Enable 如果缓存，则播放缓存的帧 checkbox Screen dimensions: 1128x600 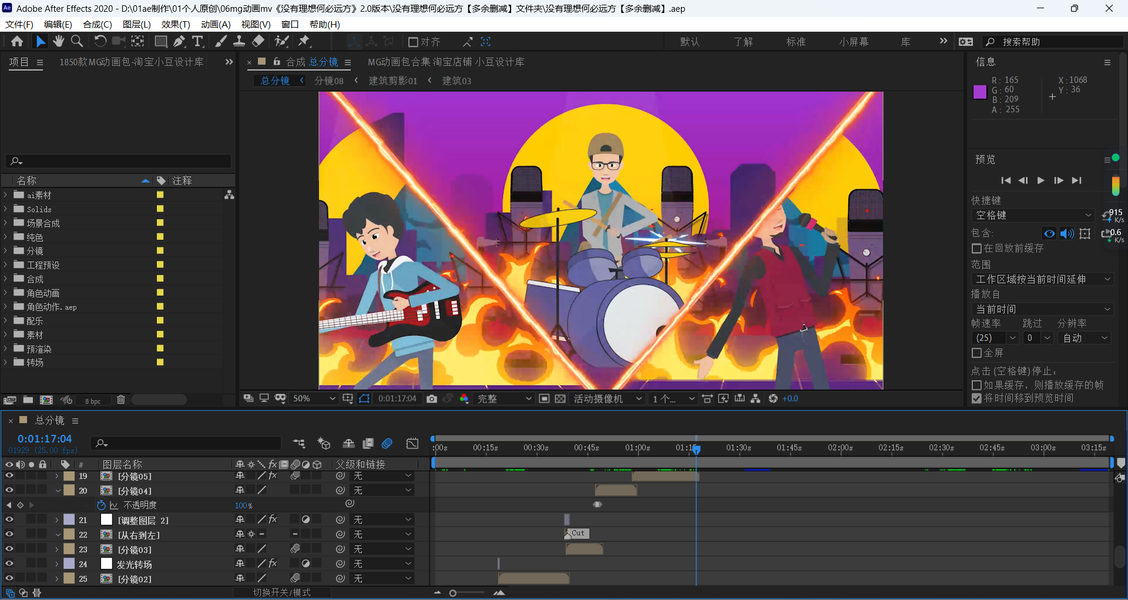click(x=977, y=386)
